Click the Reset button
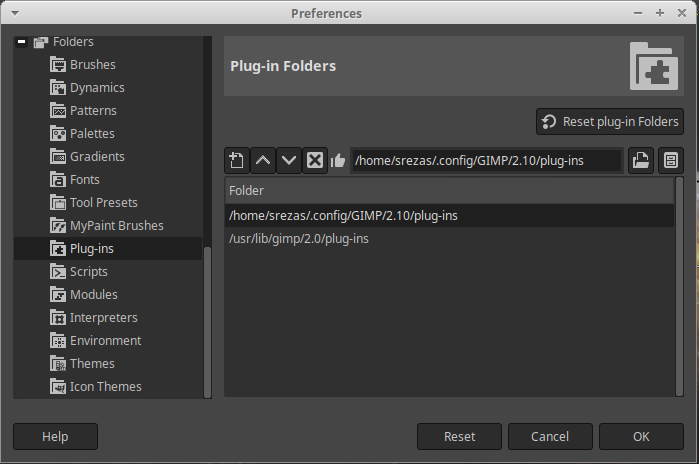This screenshot has height=464, width=699. [x=459, y=436]
